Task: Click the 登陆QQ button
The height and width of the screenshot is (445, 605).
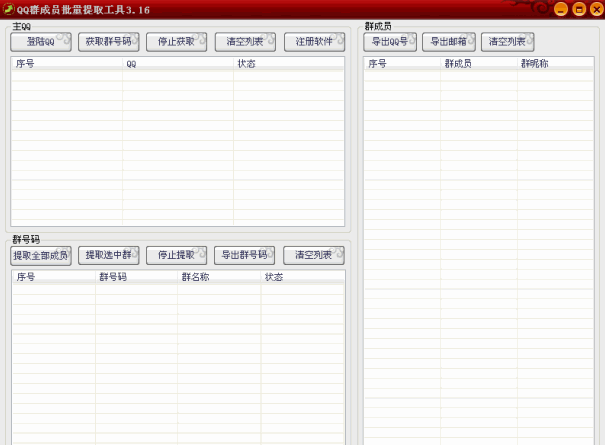Action: [x=41, y=42]
